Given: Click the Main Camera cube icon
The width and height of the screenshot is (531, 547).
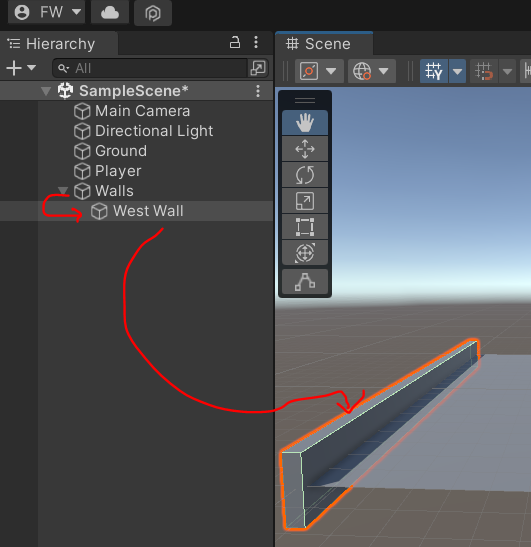Looking at the screenshot, I should coord(82,111).
